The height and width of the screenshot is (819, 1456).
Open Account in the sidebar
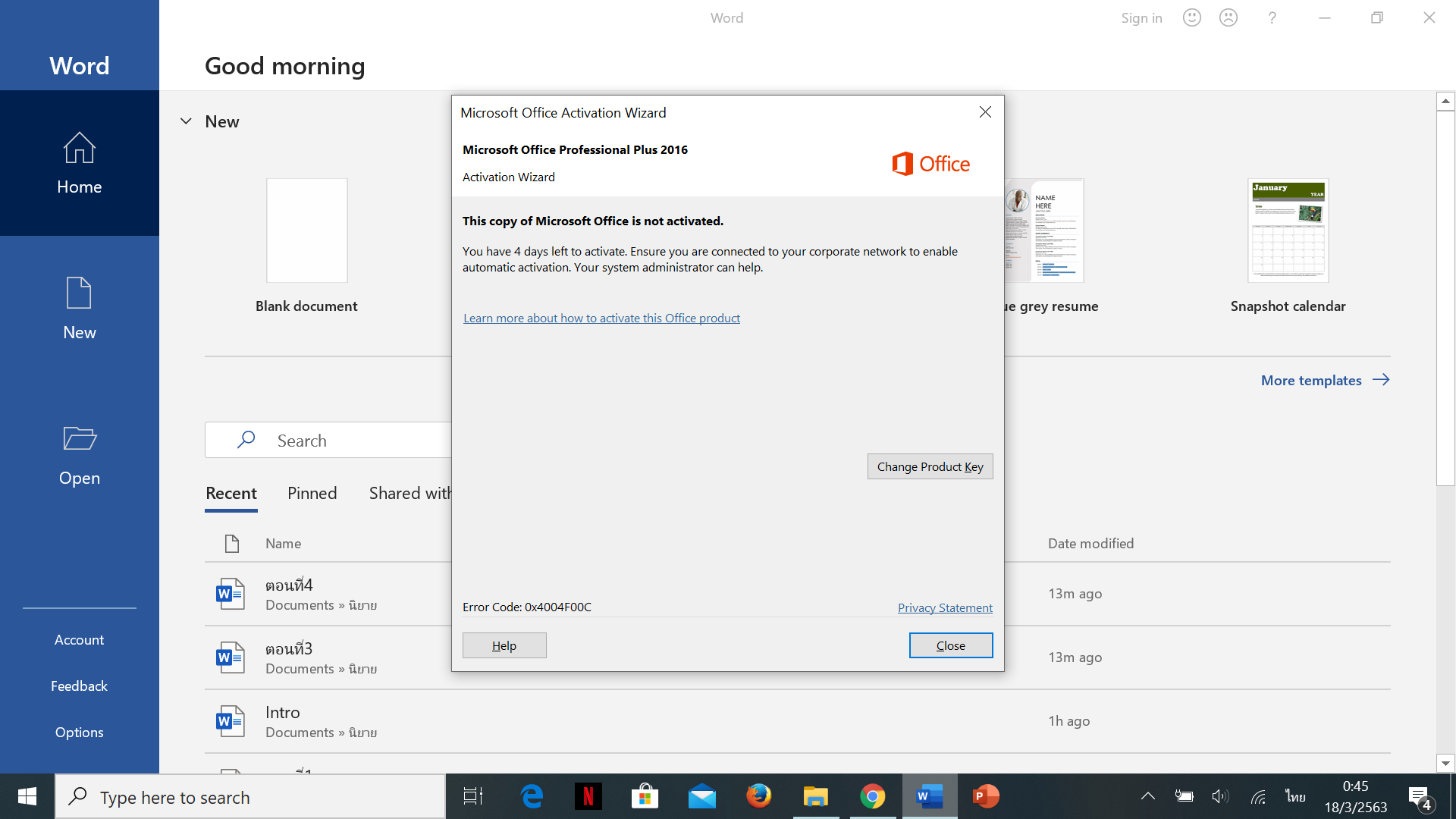tap(79, 639)
